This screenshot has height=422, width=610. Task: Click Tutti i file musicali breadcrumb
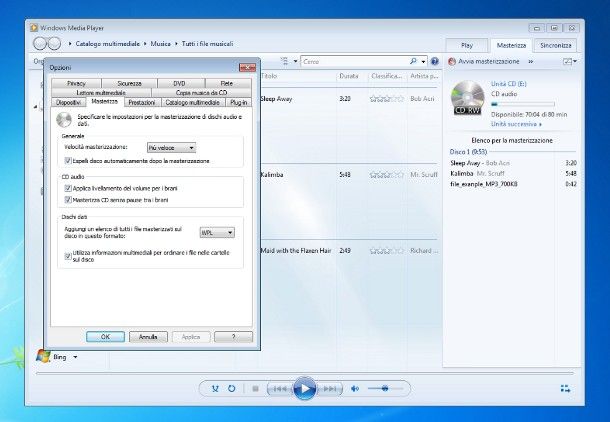[207, 44]
